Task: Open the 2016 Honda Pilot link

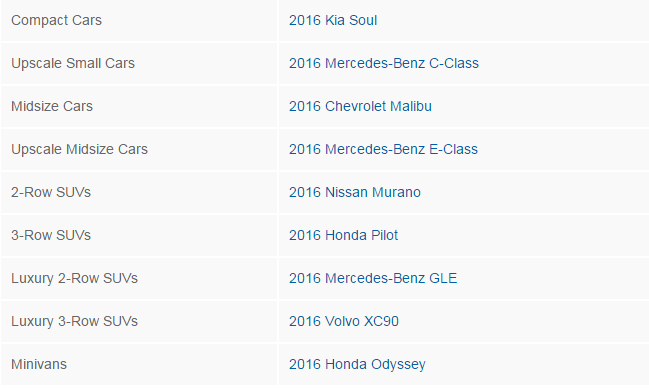Action: tap(343, 236)
